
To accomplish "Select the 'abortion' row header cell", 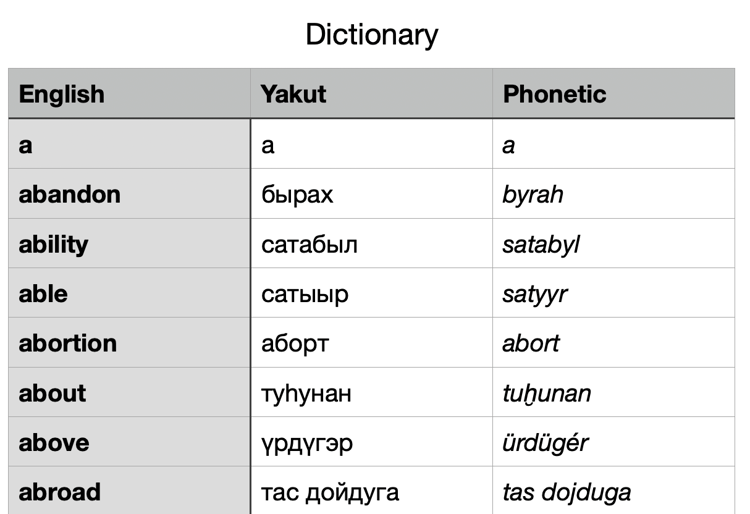I will pos(67,343).
